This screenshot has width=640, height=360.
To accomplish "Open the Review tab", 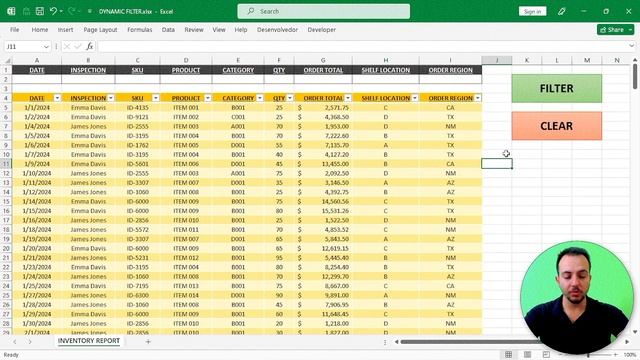I will click(x=193, y=30).
